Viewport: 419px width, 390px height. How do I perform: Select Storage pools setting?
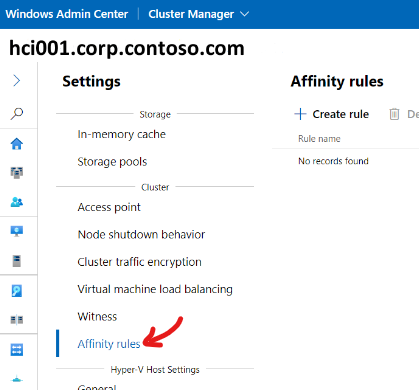(112, 162)
